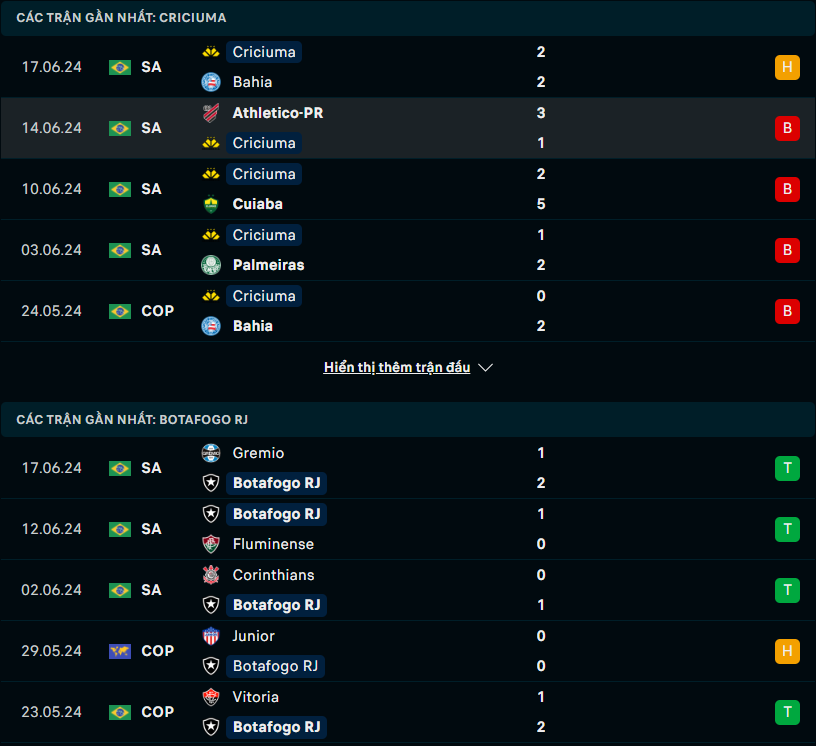Click Botafogo crest in Gremio match
Screen dimensions: 816x746
pos(211,483)
